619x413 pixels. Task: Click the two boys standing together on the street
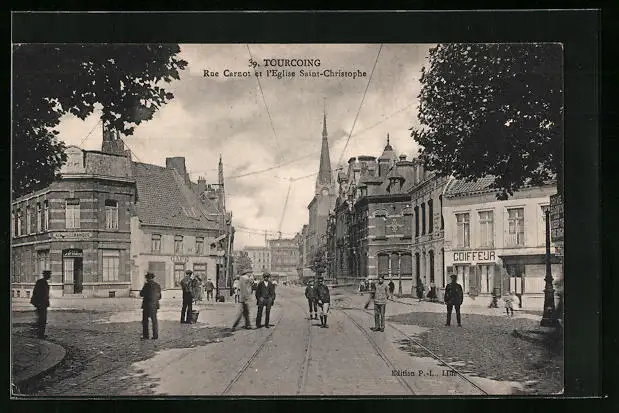coord(317,302)
